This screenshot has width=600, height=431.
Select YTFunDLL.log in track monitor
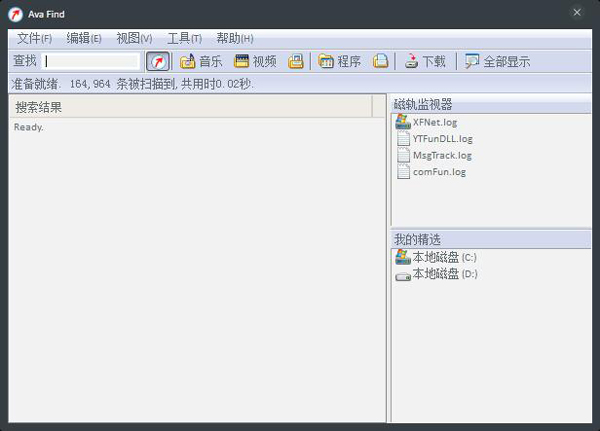click(442, 139)
